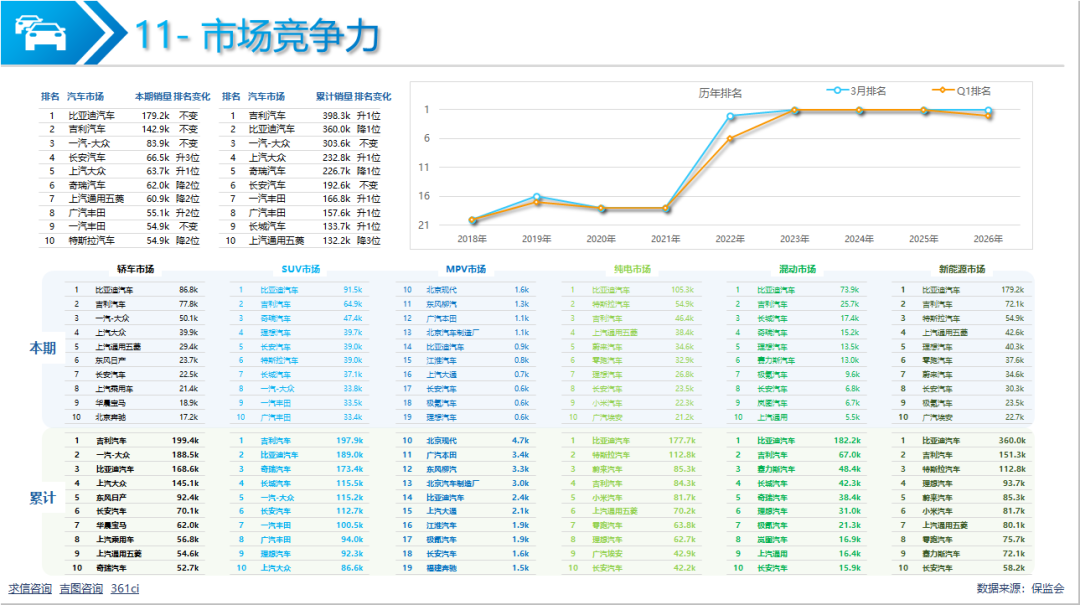
Task: Click the 升3位 rank change cell
Action: point(187,157)
